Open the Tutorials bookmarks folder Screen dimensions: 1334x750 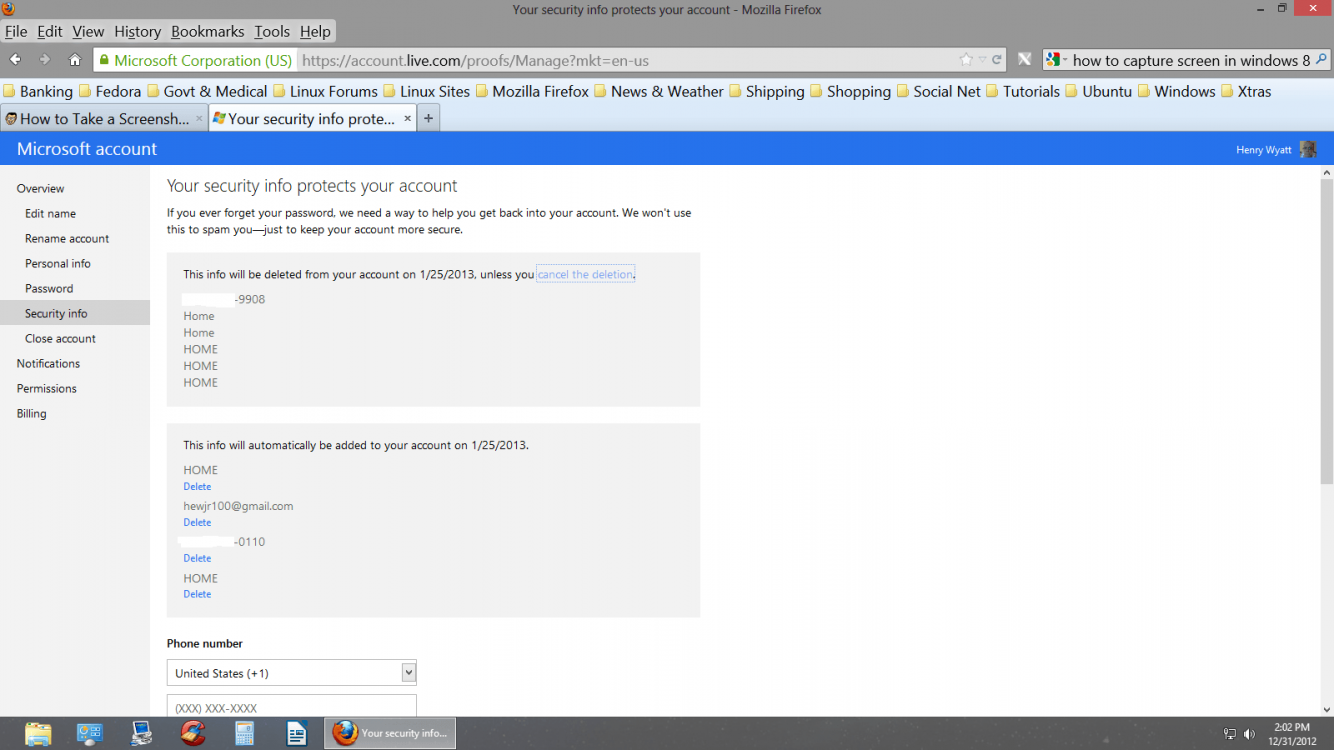click(x=1023, y=91)
